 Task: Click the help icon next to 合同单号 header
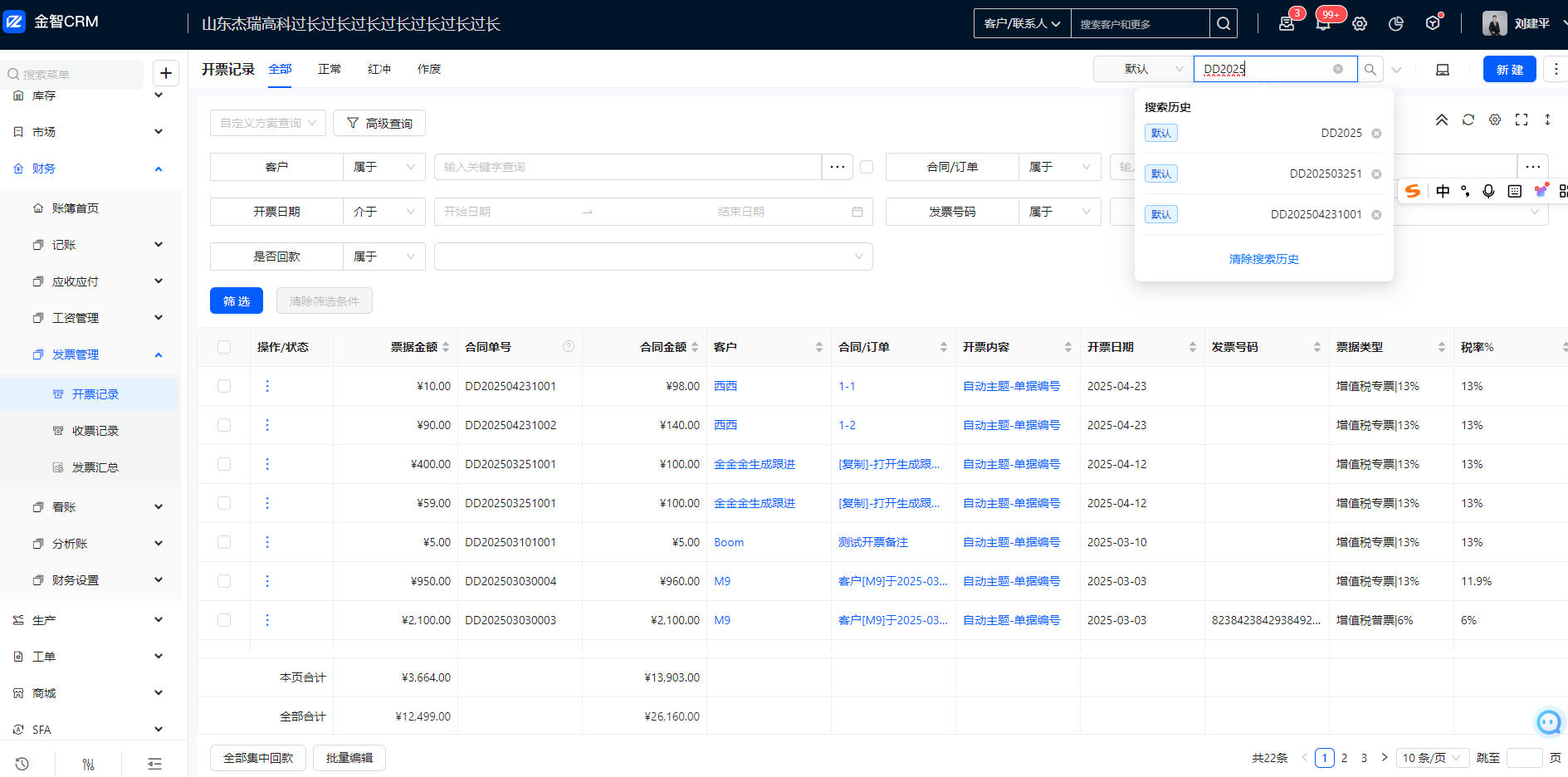click(x=569, y=346)
